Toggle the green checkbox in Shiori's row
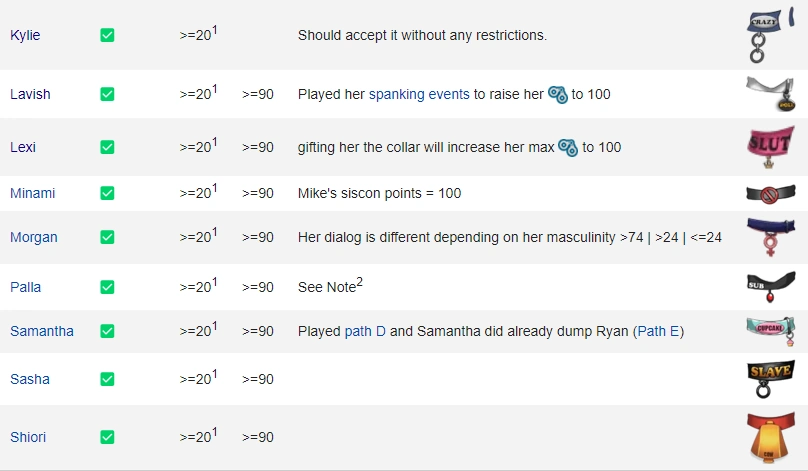This screenshot has height=471, width=808. pos(107,437)
